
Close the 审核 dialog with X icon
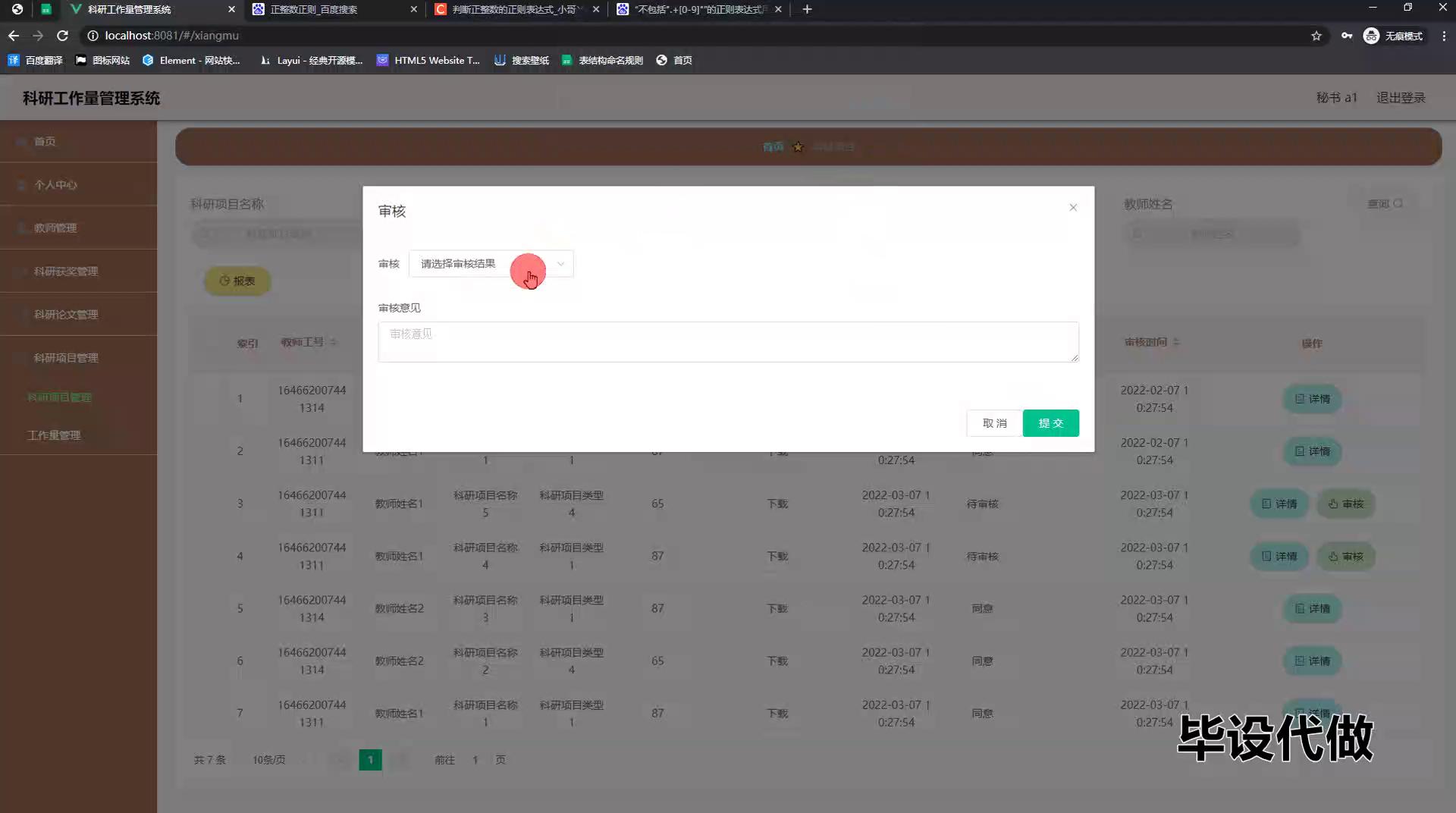tap(1072, 208)
